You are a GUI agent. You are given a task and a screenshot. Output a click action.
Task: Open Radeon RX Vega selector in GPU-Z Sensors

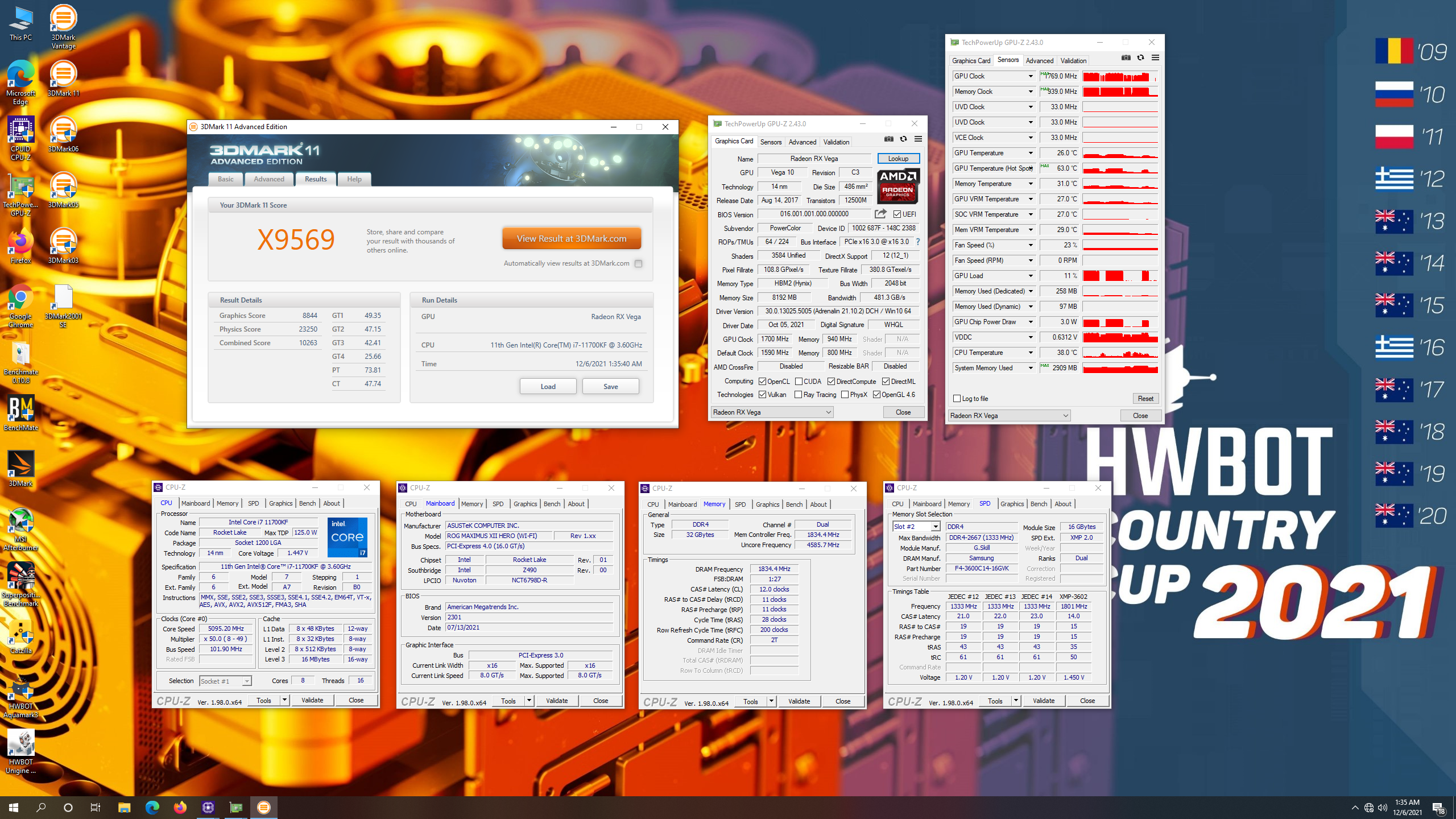[1009, 416]
